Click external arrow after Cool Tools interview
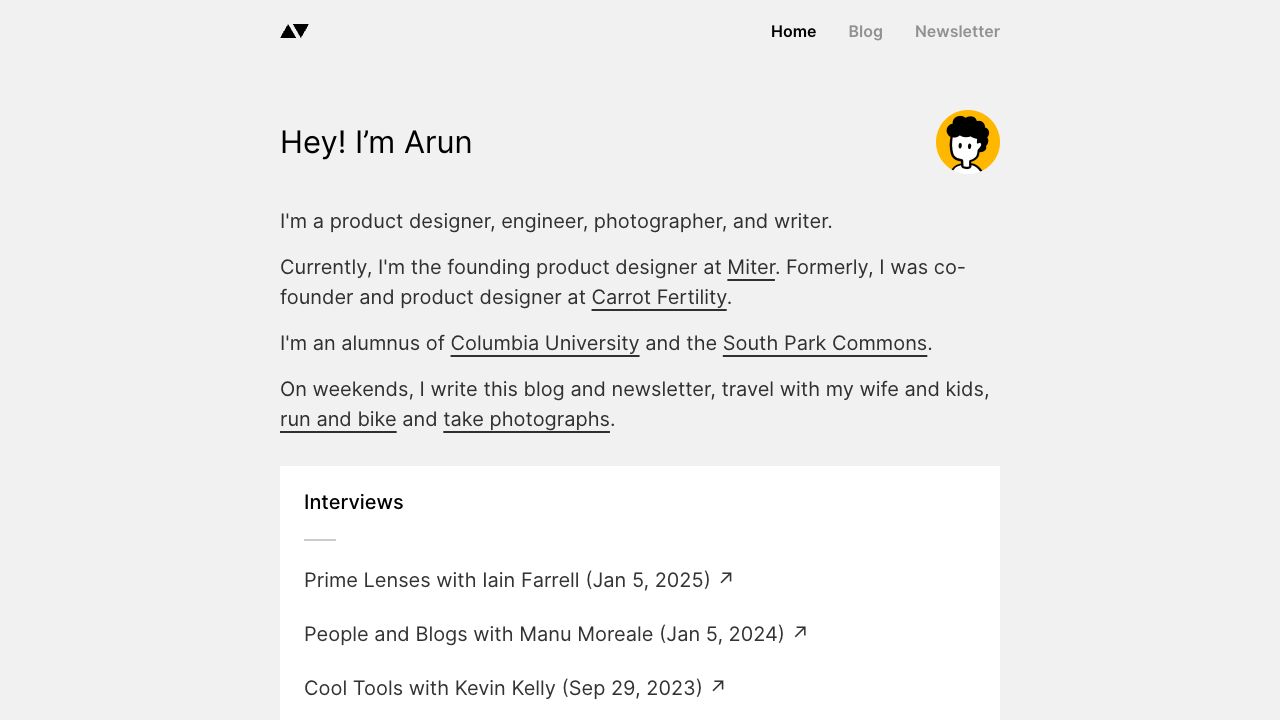This screenshot has height=720, width=1280. [x=718, y=686]
